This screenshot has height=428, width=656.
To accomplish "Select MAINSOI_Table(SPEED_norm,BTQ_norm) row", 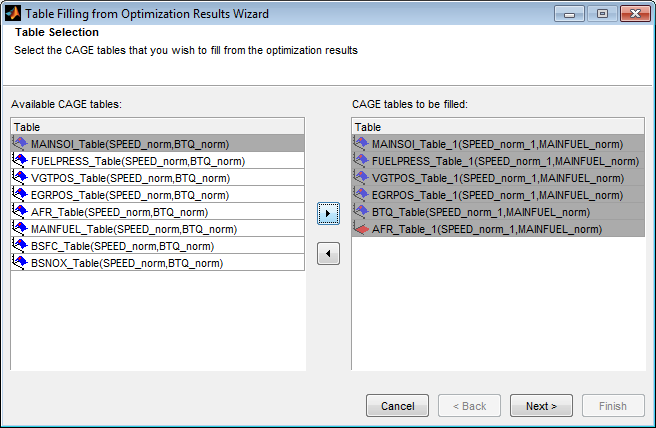I will pyautogui.click(x=158, y=144).
